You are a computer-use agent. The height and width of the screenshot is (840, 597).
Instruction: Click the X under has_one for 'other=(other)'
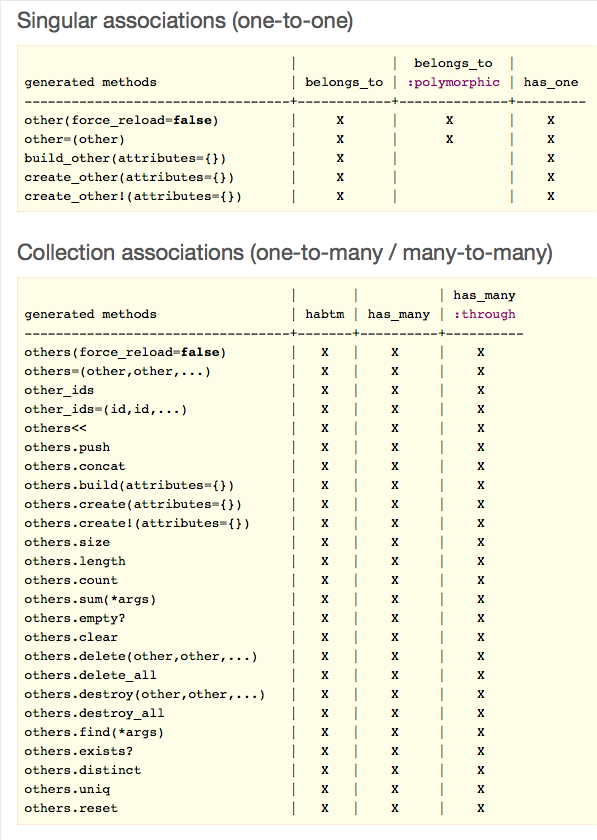pyautogui.click(x=551, y=139)
